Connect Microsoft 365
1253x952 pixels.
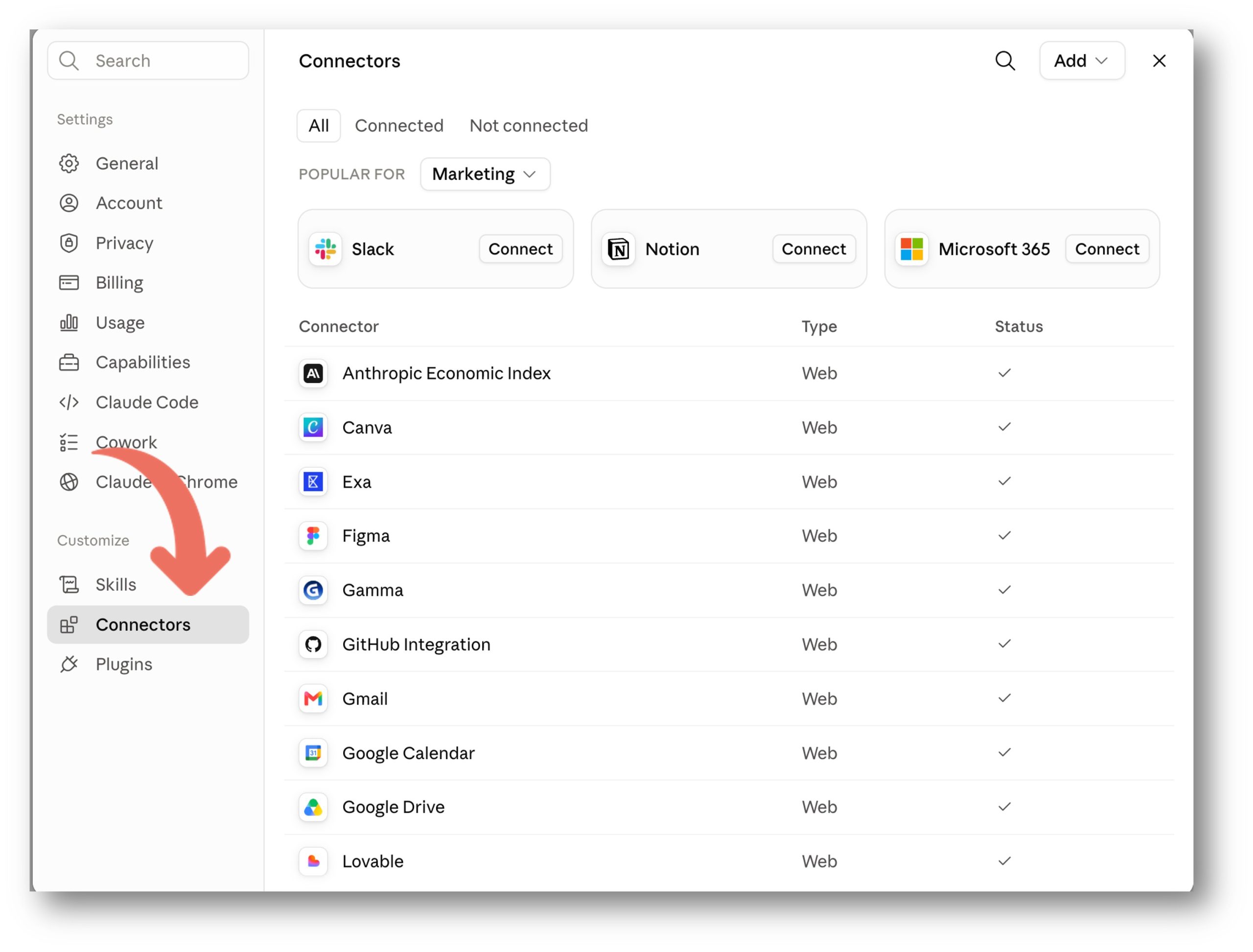[1107, 249]
